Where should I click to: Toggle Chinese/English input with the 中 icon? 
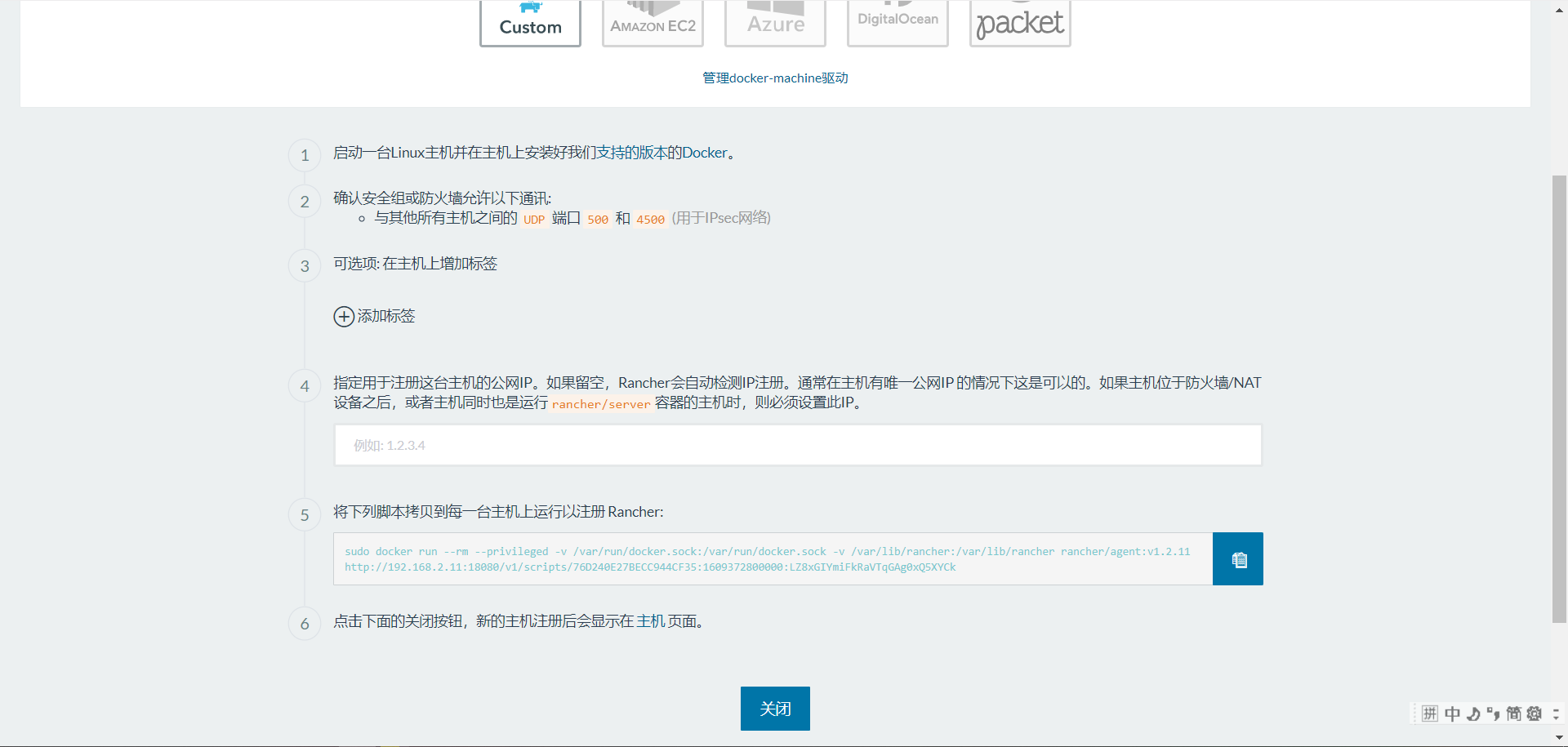point(1452,713)
